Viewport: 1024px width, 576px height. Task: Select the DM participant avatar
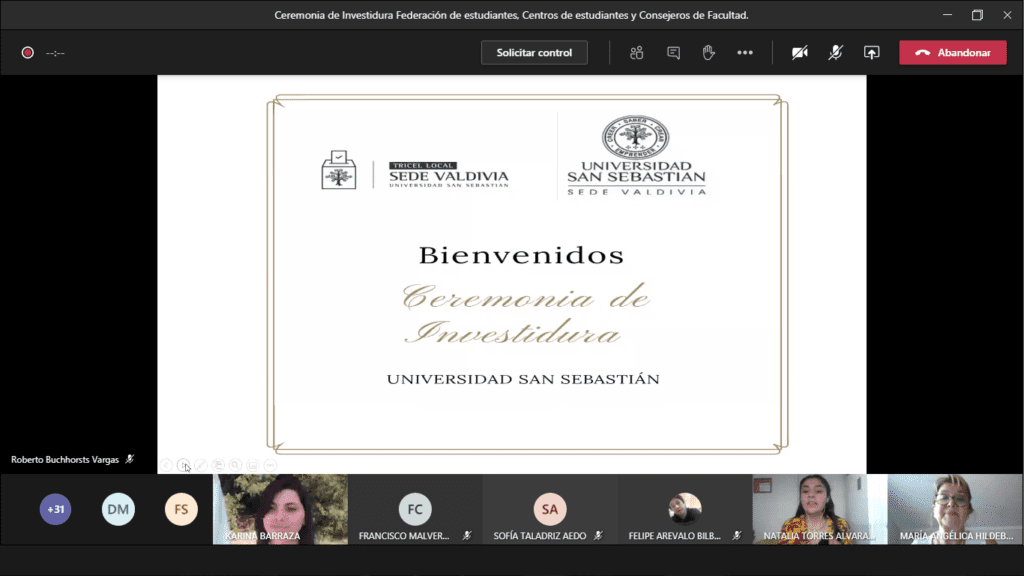point(118,509)
